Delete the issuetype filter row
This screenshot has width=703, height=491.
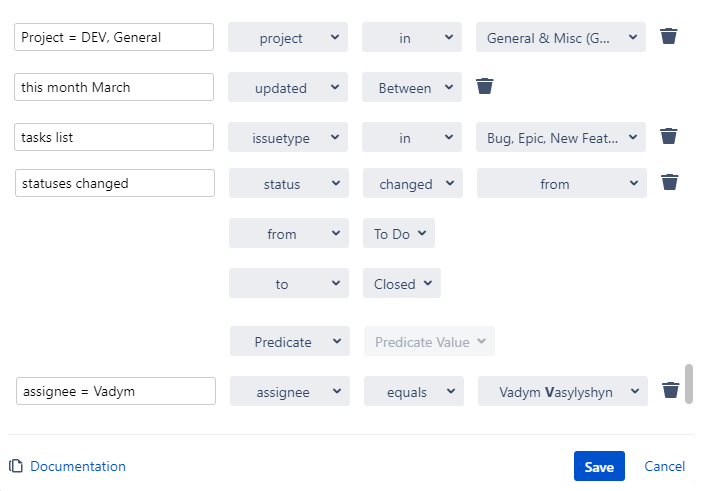669,137
